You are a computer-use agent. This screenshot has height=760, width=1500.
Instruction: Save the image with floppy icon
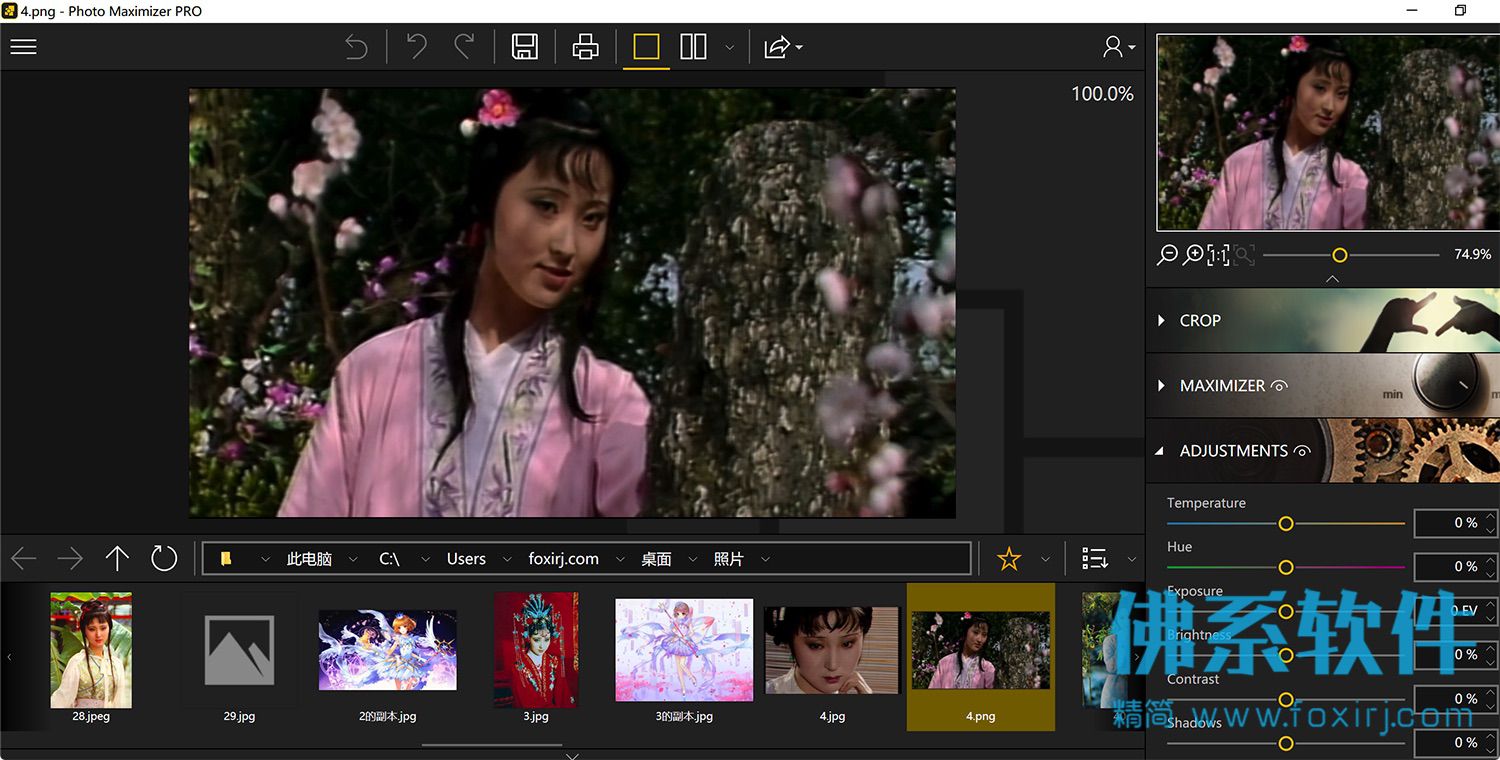point(525,47)
